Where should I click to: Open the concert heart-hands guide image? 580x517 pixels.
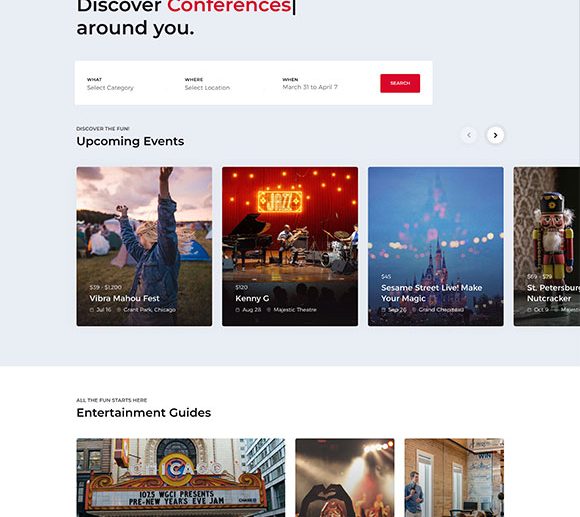point(345,477)
